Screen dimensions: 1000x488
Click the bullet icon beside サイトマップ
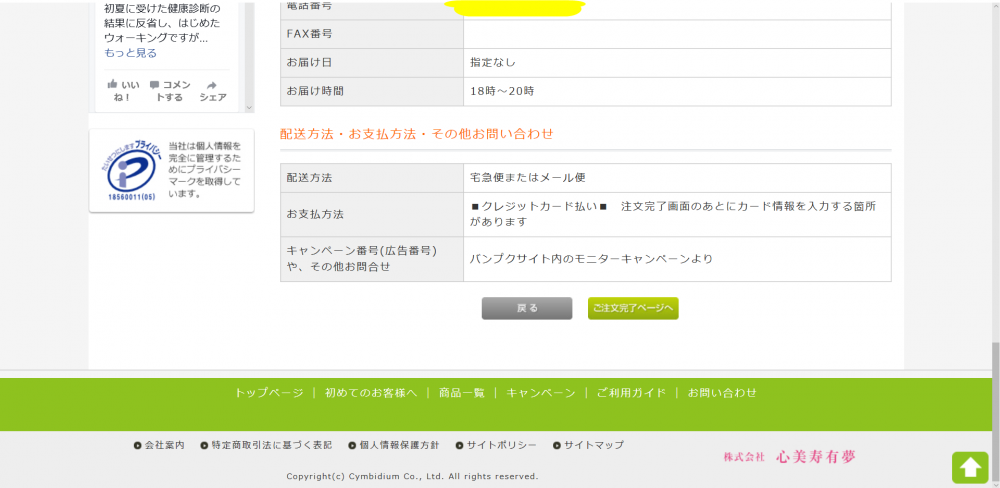(x=557, y=445)
